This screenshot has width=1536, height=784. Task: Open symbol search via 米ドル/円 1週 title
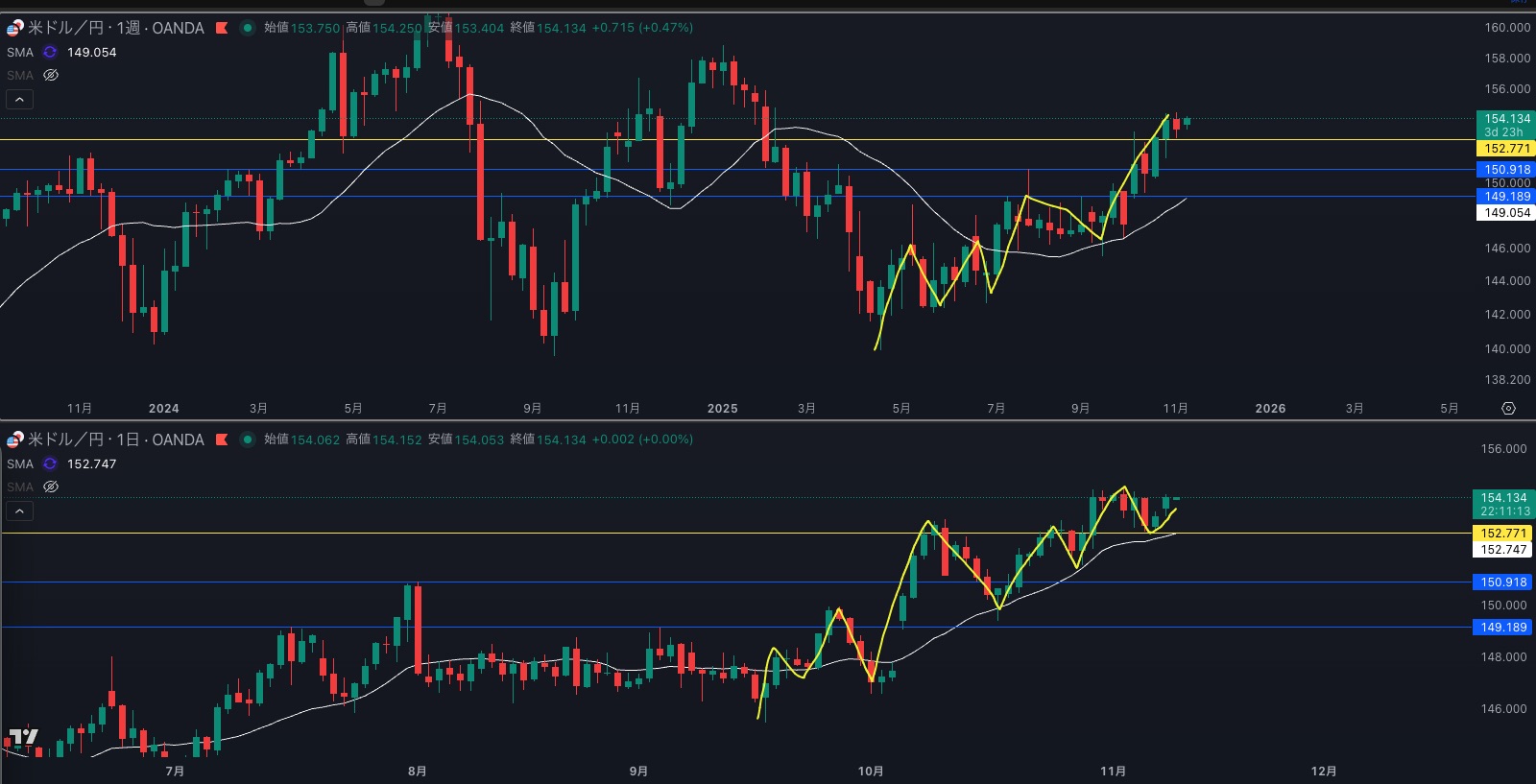115,28
